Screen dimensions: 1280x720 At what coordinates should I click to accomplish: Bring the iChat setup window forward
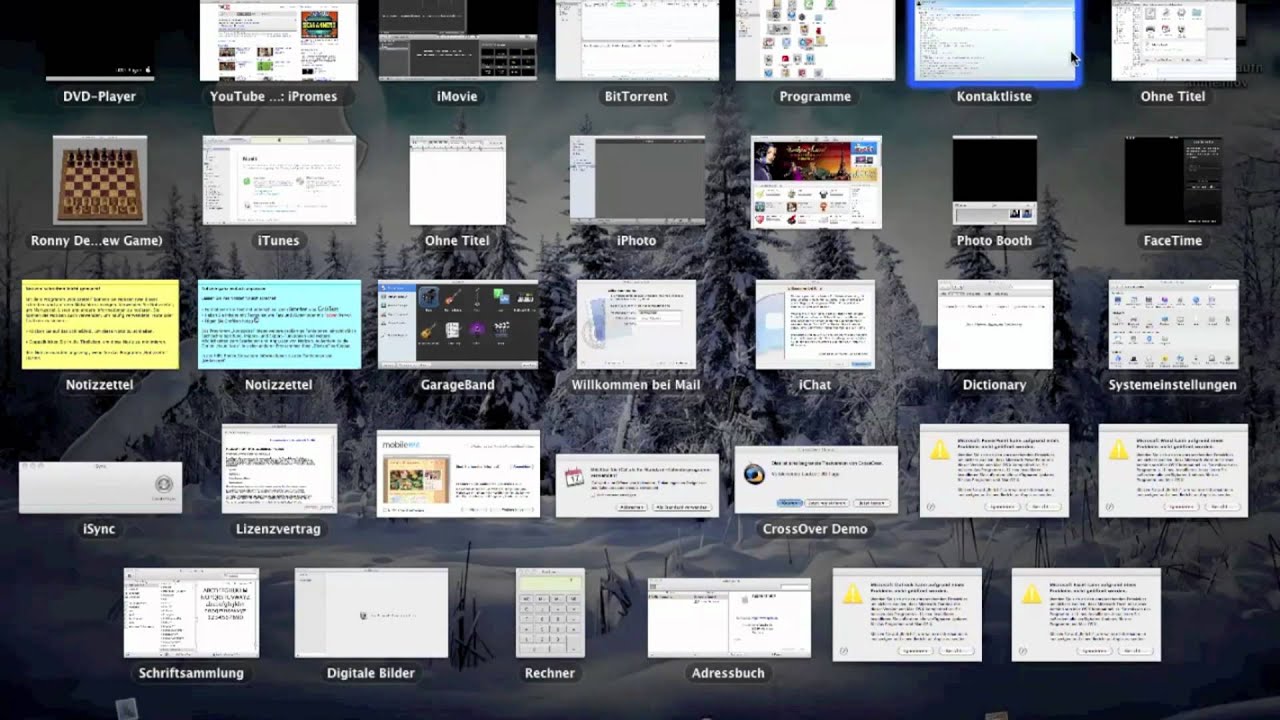[x=815, y=324]
